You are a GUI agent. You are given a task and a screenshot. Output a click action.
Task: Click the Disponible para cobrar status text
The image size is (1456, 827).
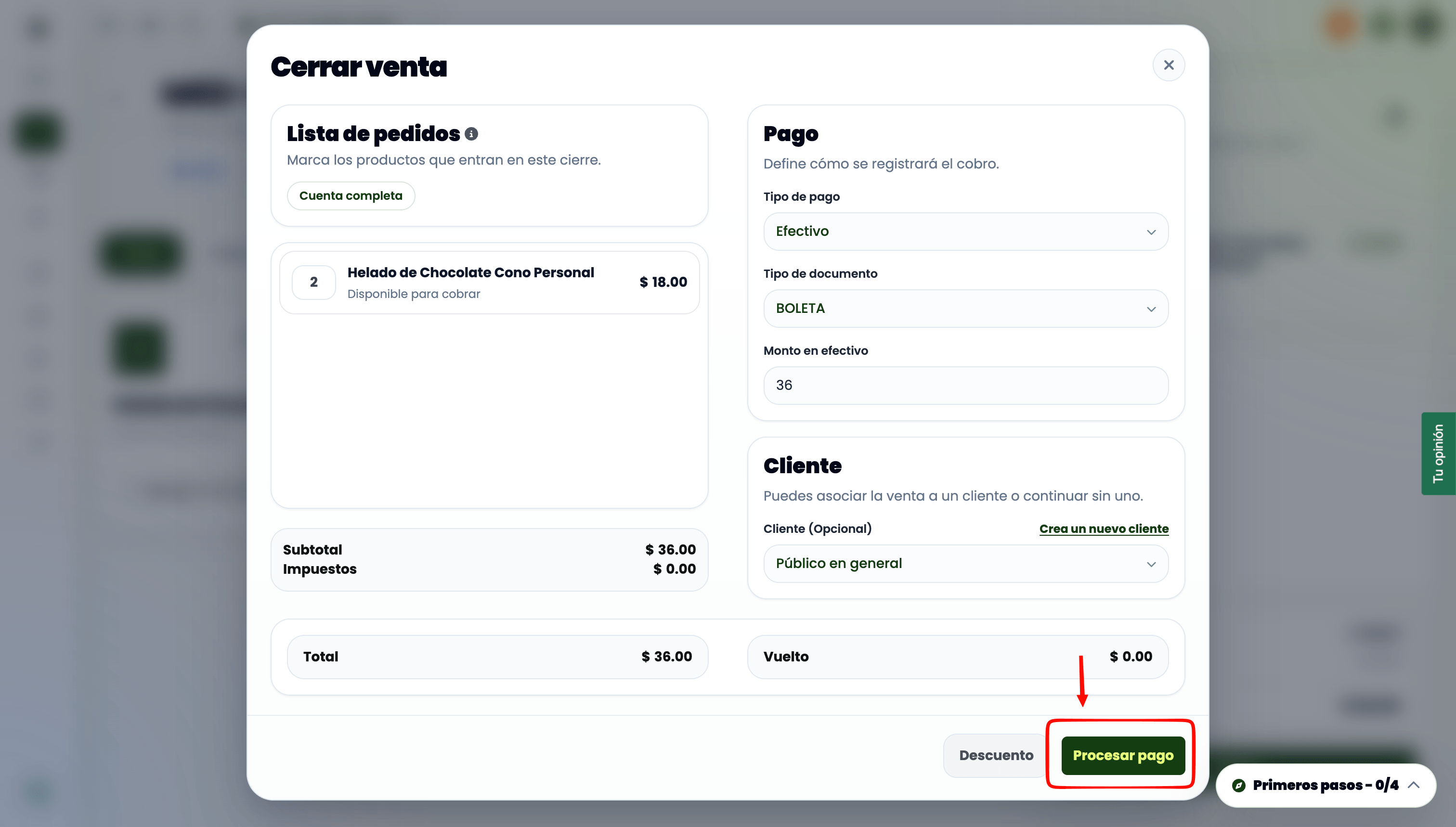tap(414, 294)
